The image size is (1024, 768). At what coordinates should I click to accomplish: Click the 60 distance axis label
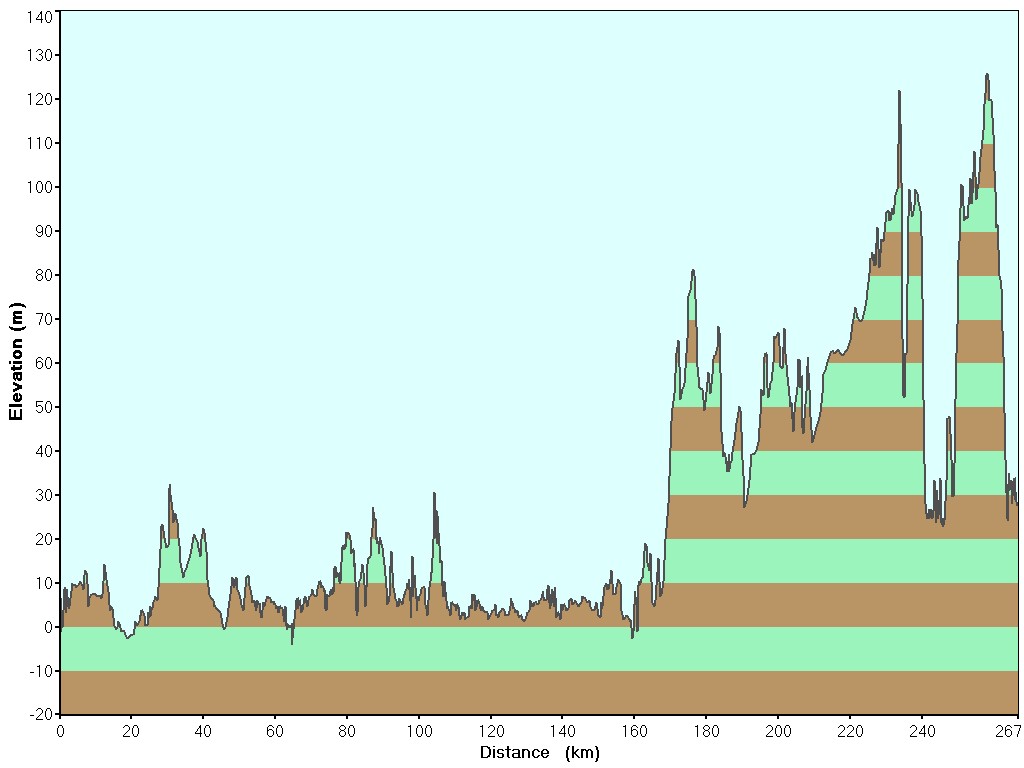[275, 731]
